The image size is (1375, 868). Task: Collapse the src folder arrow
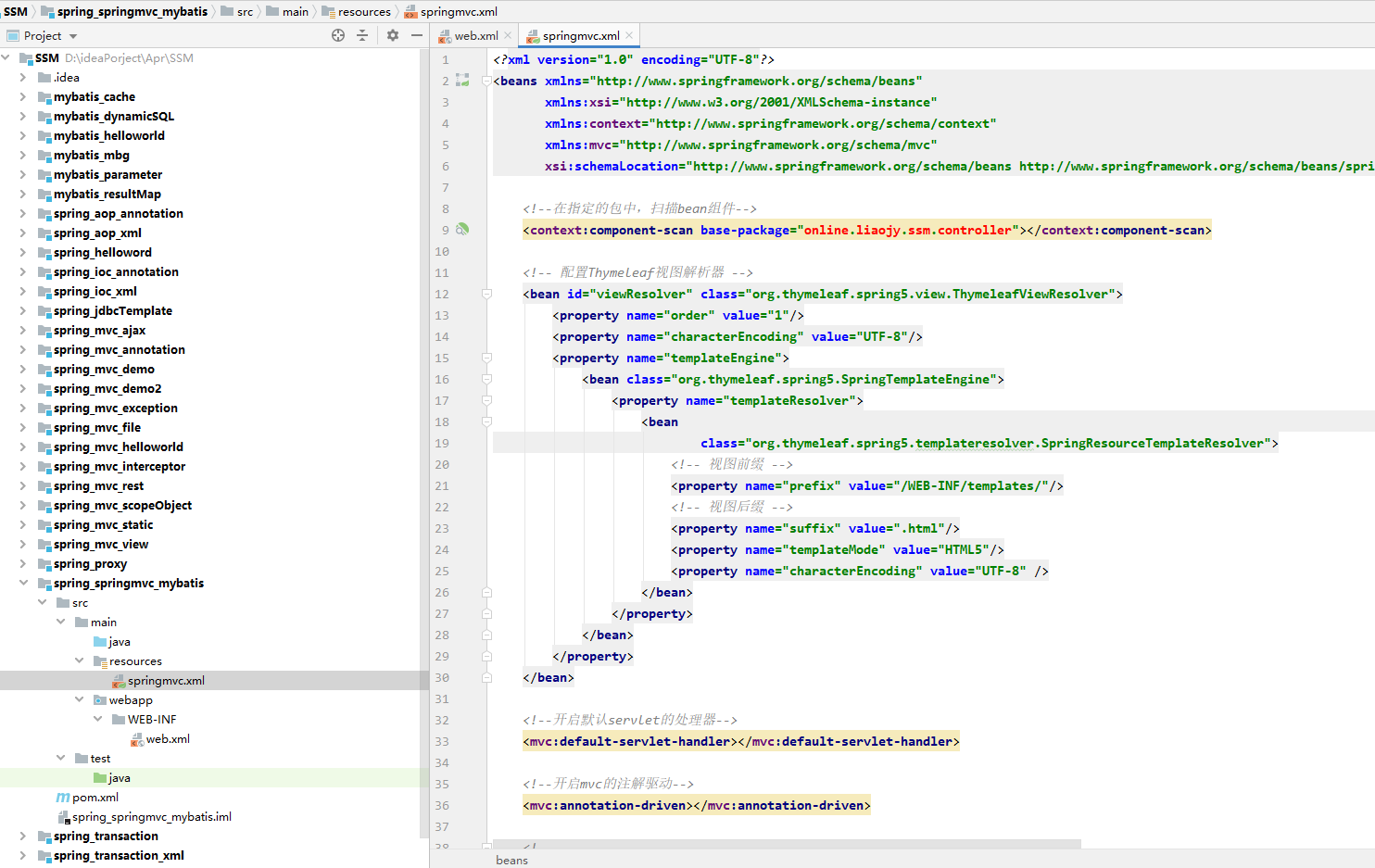(42, 602)
